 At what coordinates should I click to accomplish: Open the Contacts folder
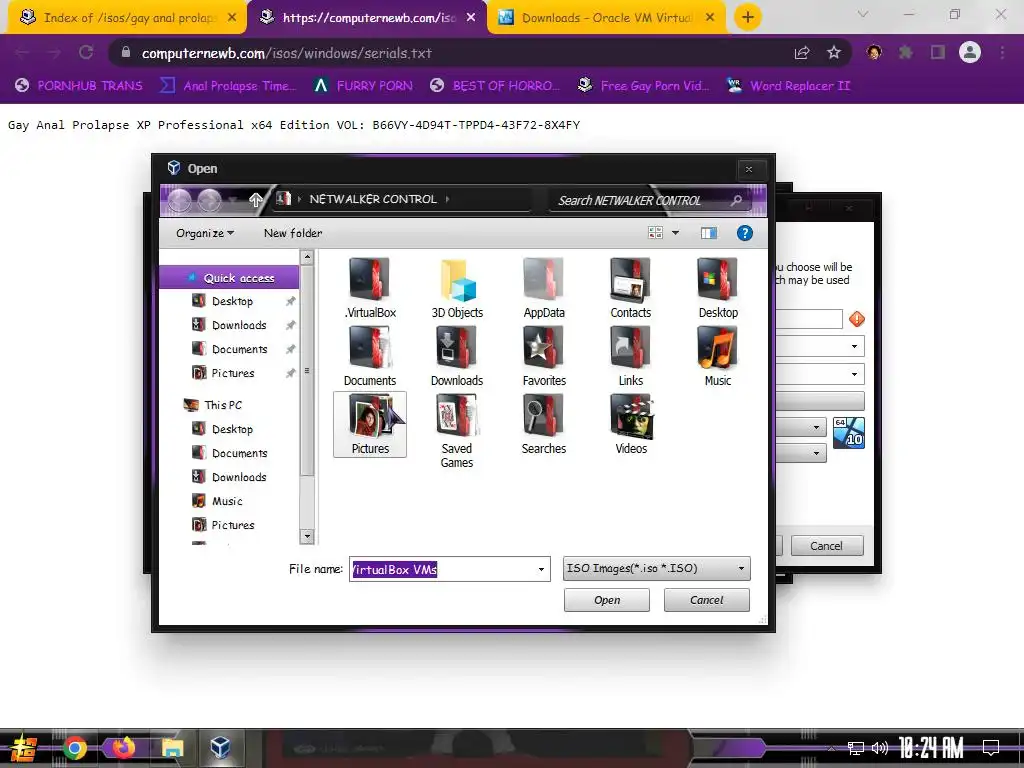pyautogui.click(x=630, y=287)
